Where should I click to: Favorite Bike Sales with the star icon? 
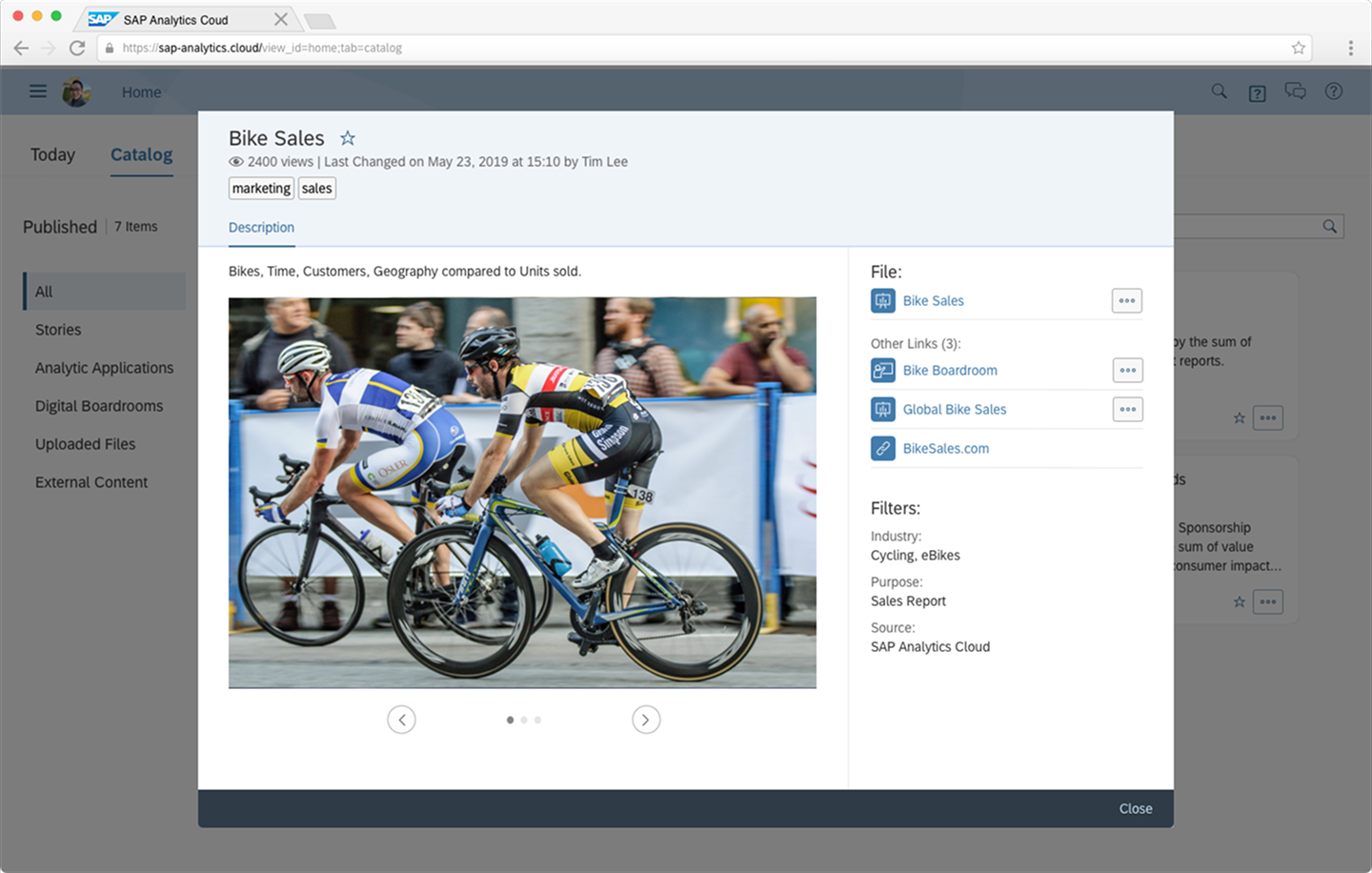(348, 138)
